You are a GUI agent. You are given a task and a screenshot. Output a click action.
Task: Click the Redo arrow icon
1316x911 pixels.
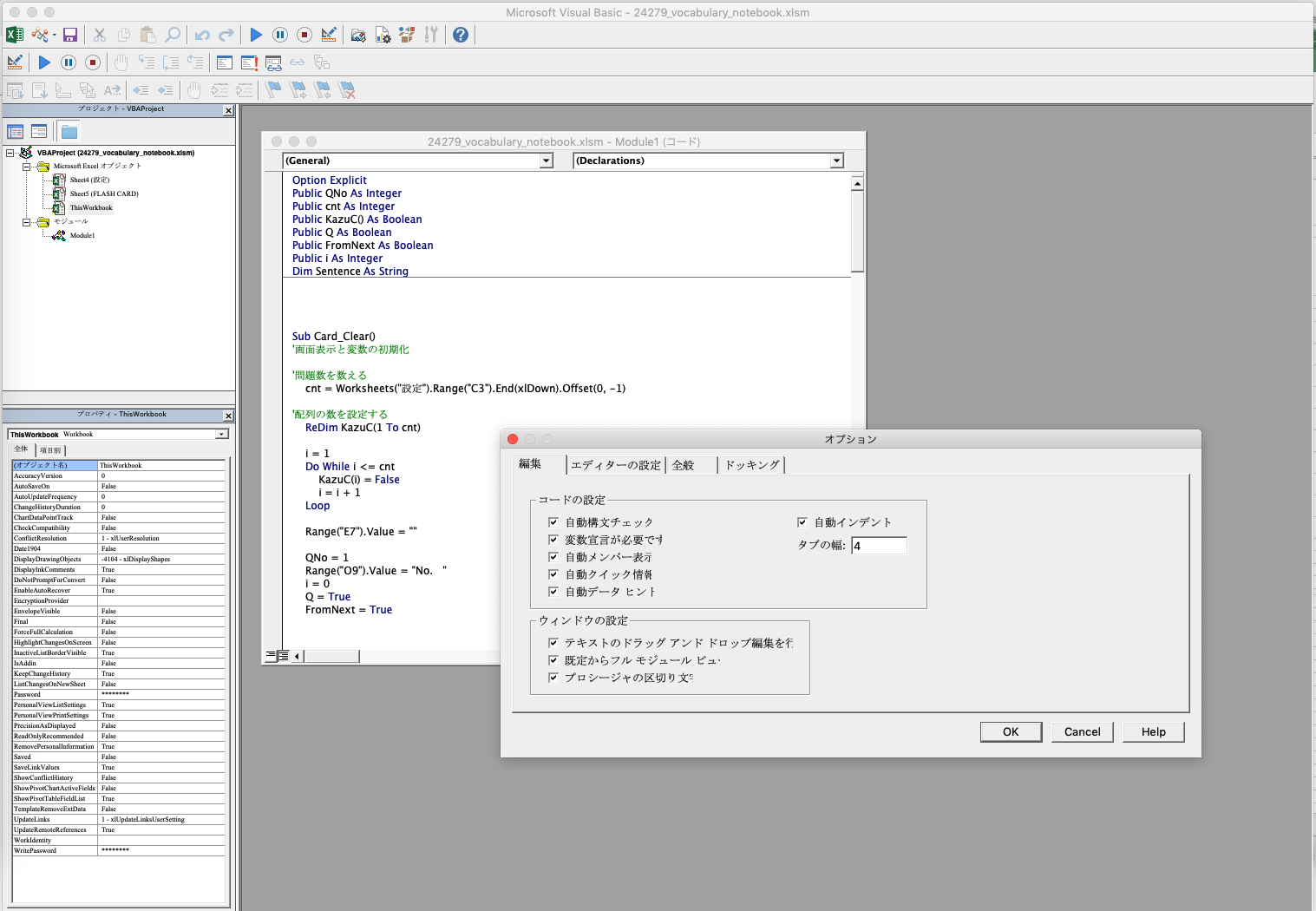tap(226, 35)
